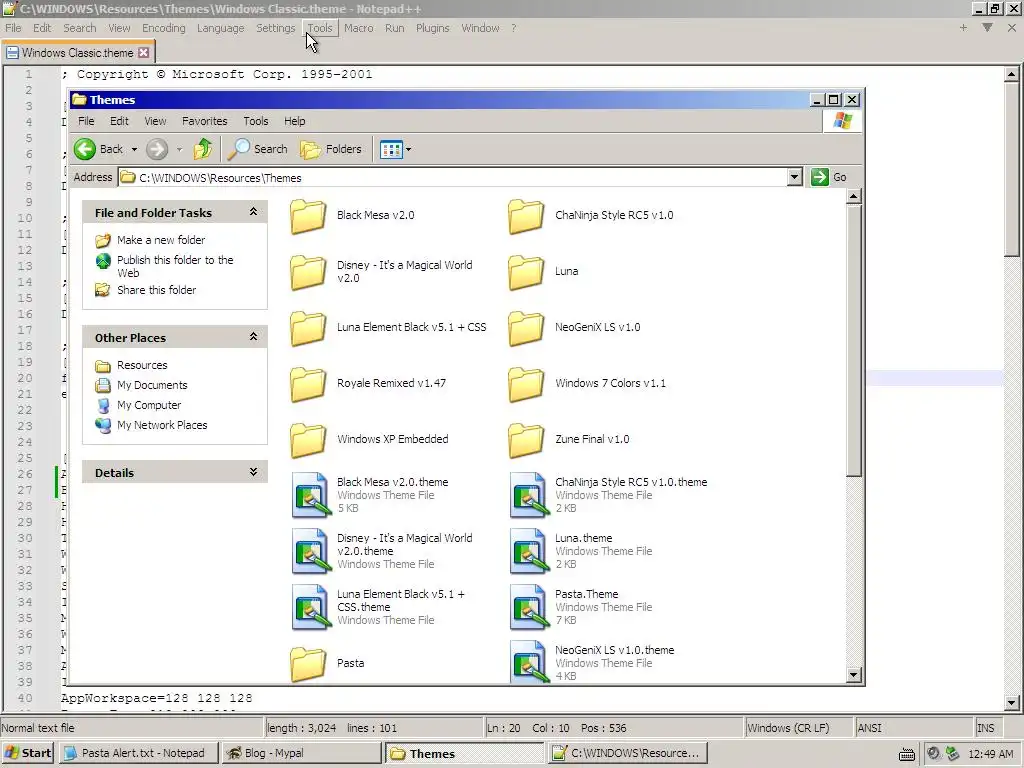Toggle the Folders pane button
The width and height of the screenshot is (1024, 768).
click(x=330, y=149)
